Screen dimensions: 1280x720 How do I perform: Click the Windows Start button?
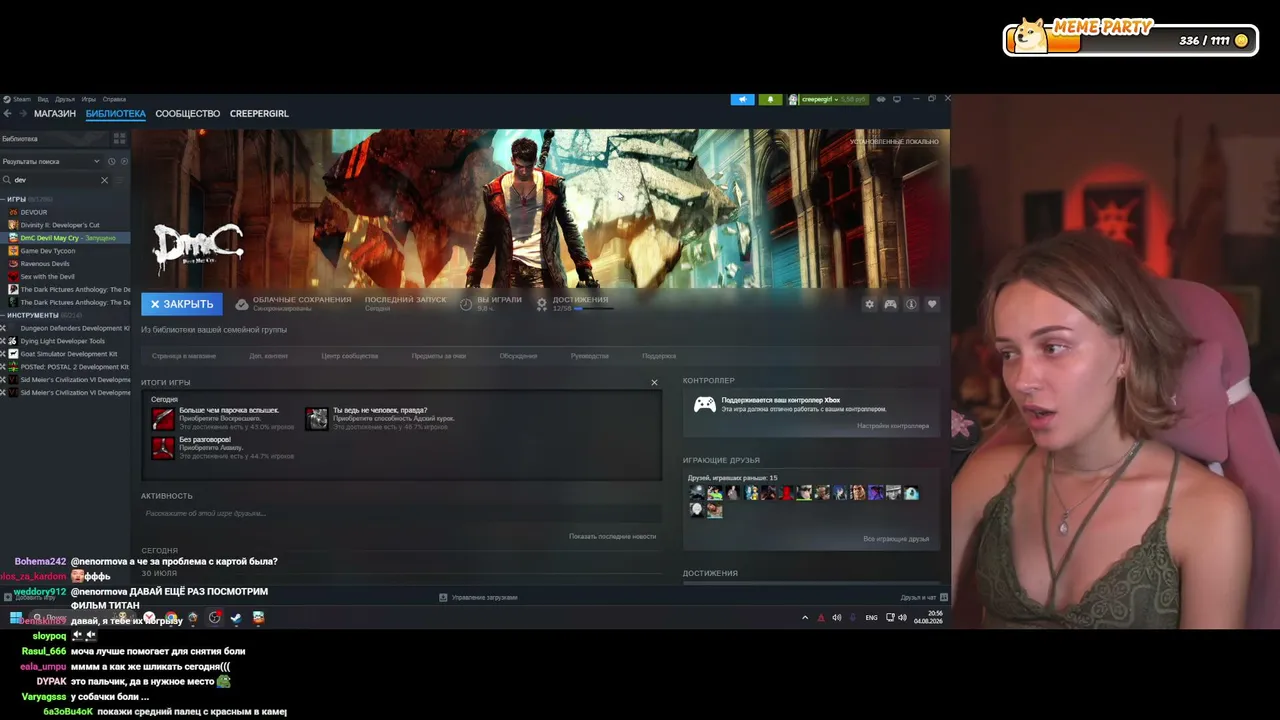point(16,618)
